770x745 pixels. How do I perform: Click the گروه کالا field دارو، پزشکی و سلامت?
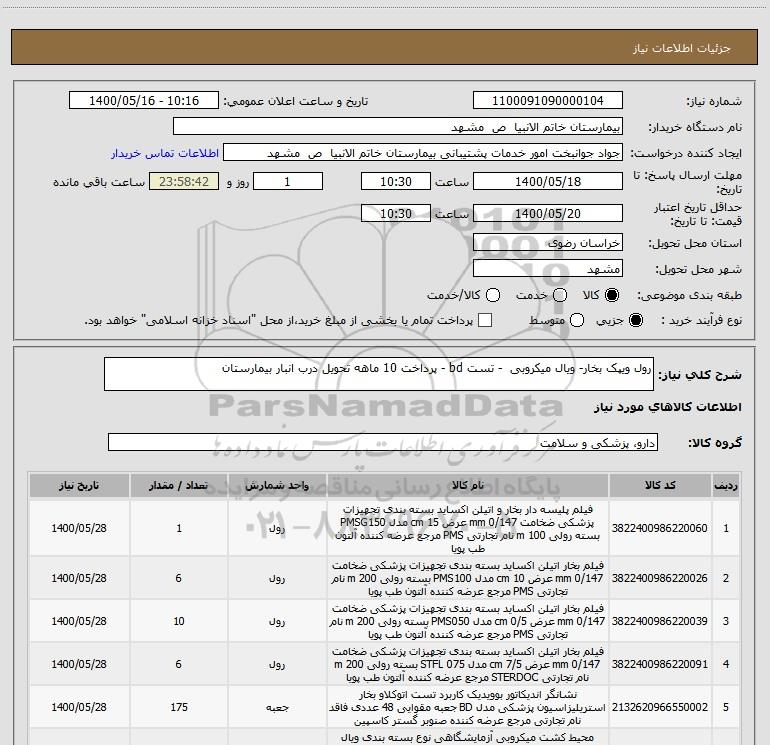point(382,442)
